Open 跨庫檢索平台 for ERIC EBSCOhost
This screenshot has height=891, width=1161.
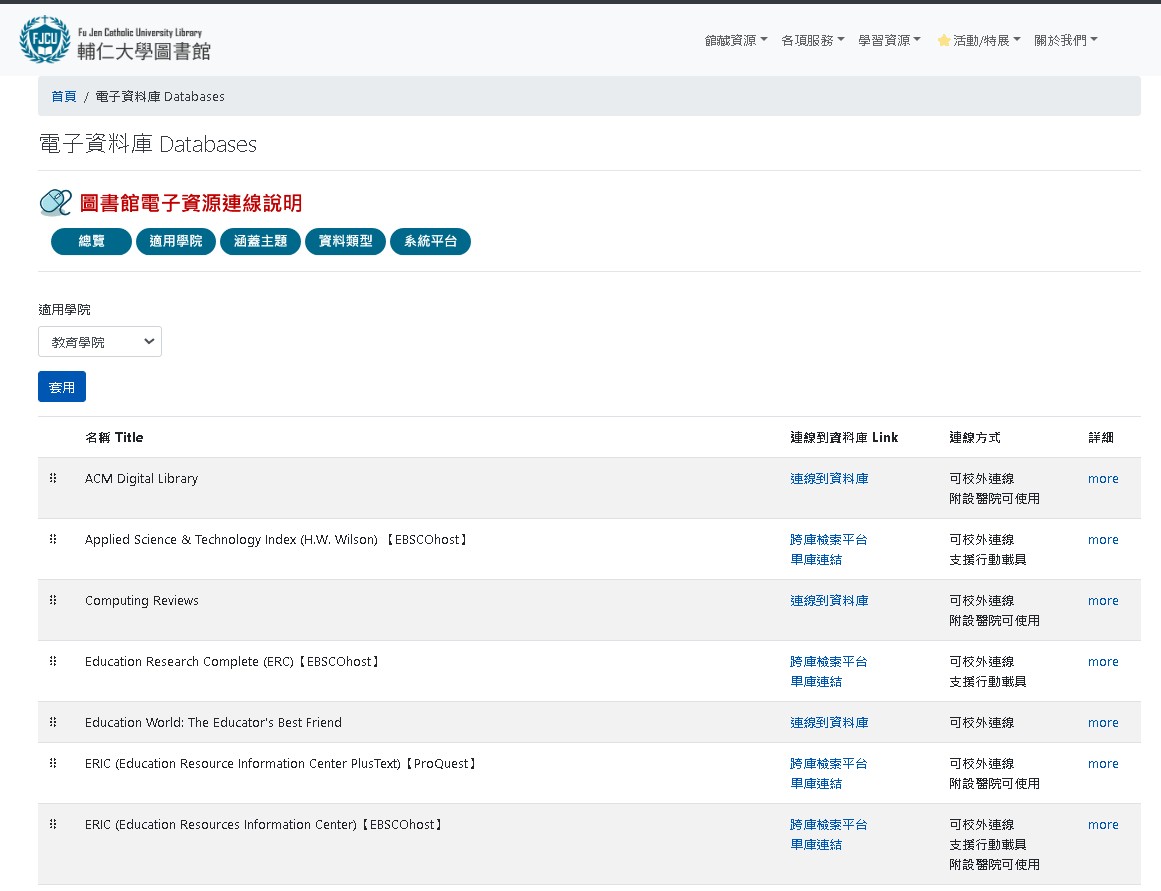click(x=829, y=824)
